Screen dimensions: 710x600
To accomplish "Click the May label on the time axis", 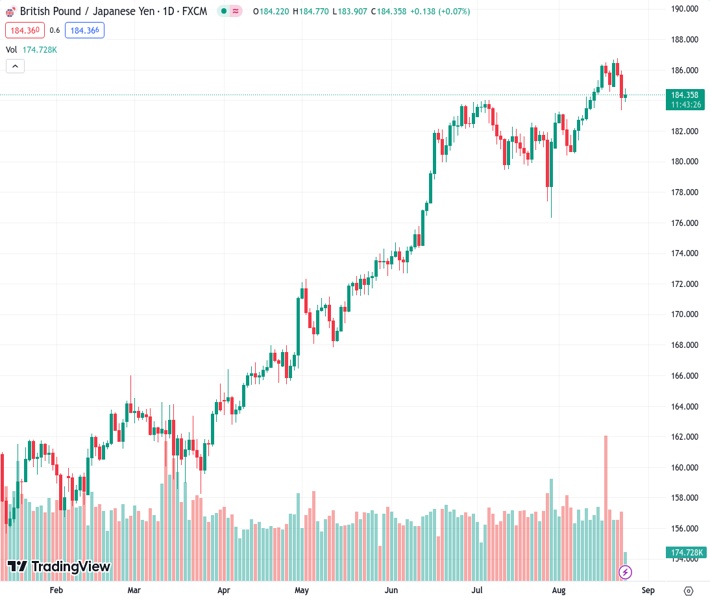I will [x=302, y=591].
